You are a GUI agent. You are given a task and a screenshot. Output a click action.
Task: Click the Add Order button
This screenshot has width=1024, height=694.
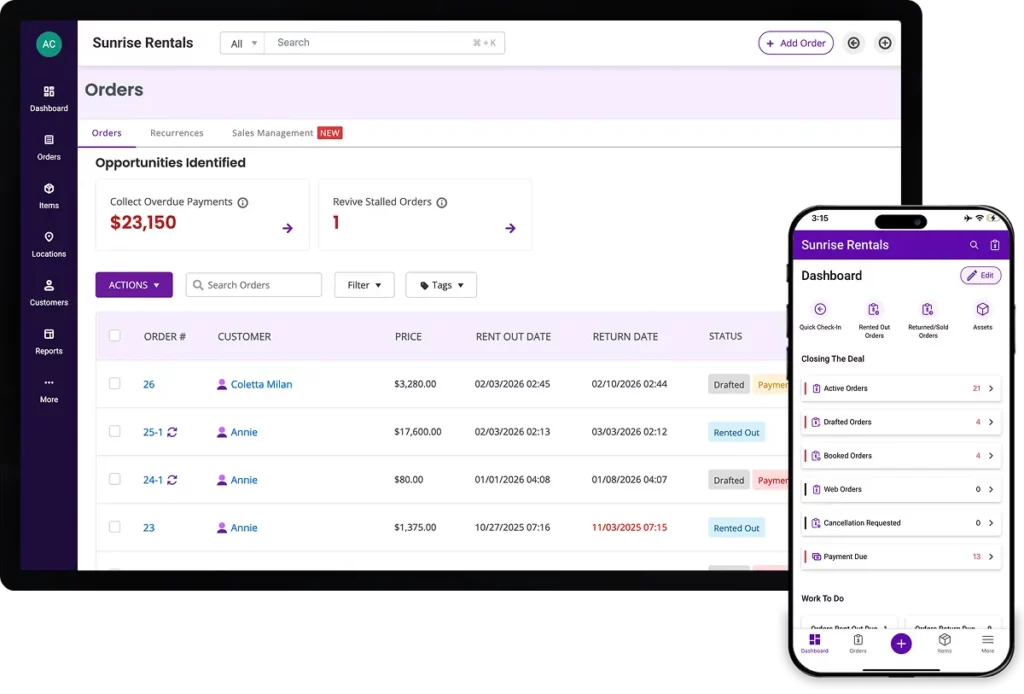coord(795,43)
